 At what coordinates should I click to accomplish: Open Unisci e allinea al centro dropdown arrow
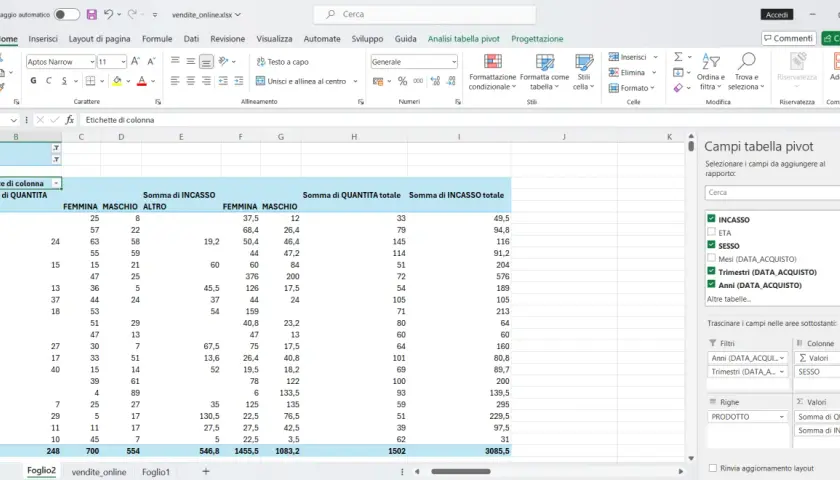tap(355, 81)
